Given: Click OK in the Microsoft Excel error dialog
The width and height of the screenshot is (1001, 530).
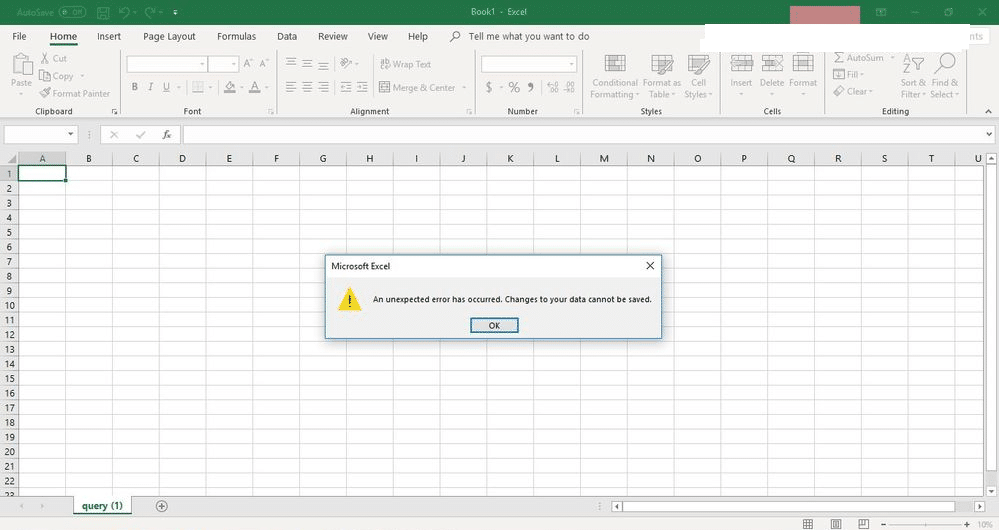Looking at the screenshot, I should tap(494, 326).
